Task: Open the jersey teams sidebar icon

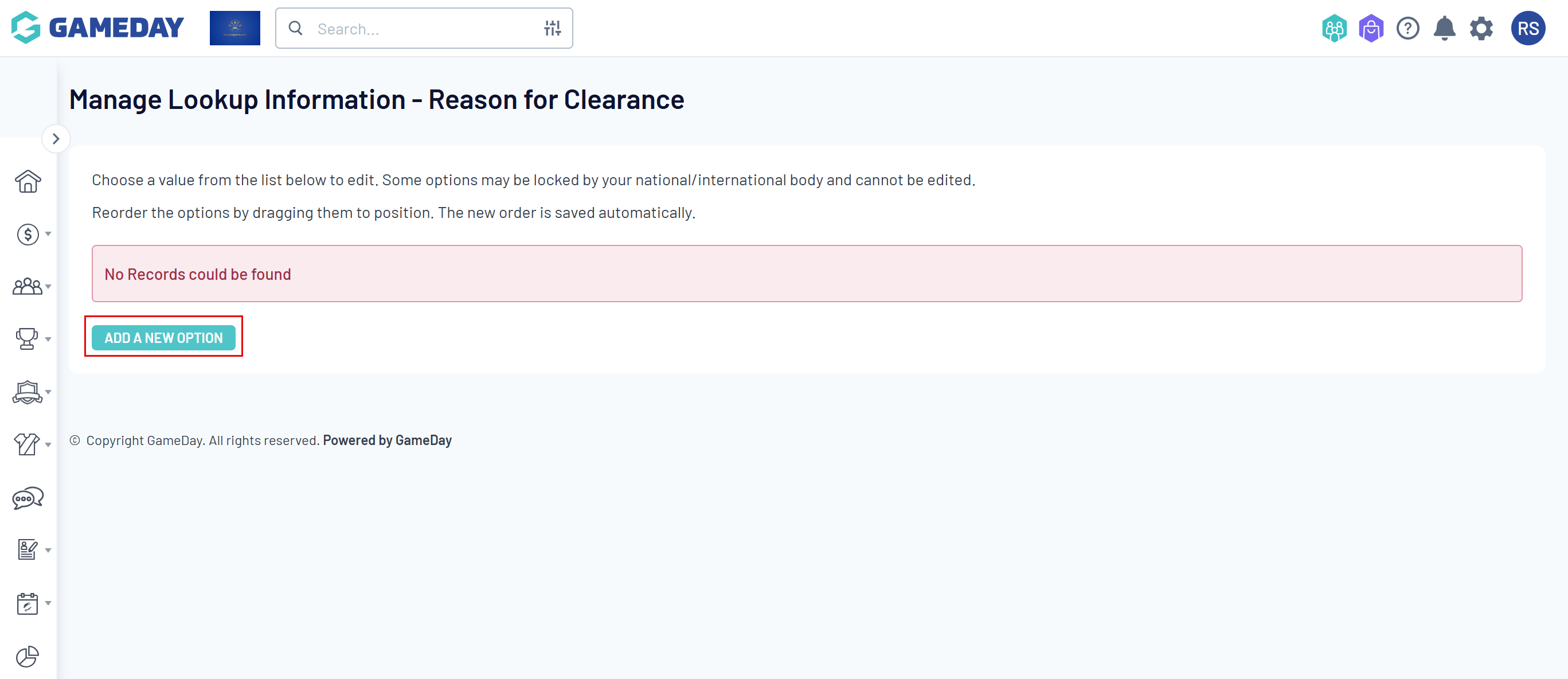Action: 28,444
